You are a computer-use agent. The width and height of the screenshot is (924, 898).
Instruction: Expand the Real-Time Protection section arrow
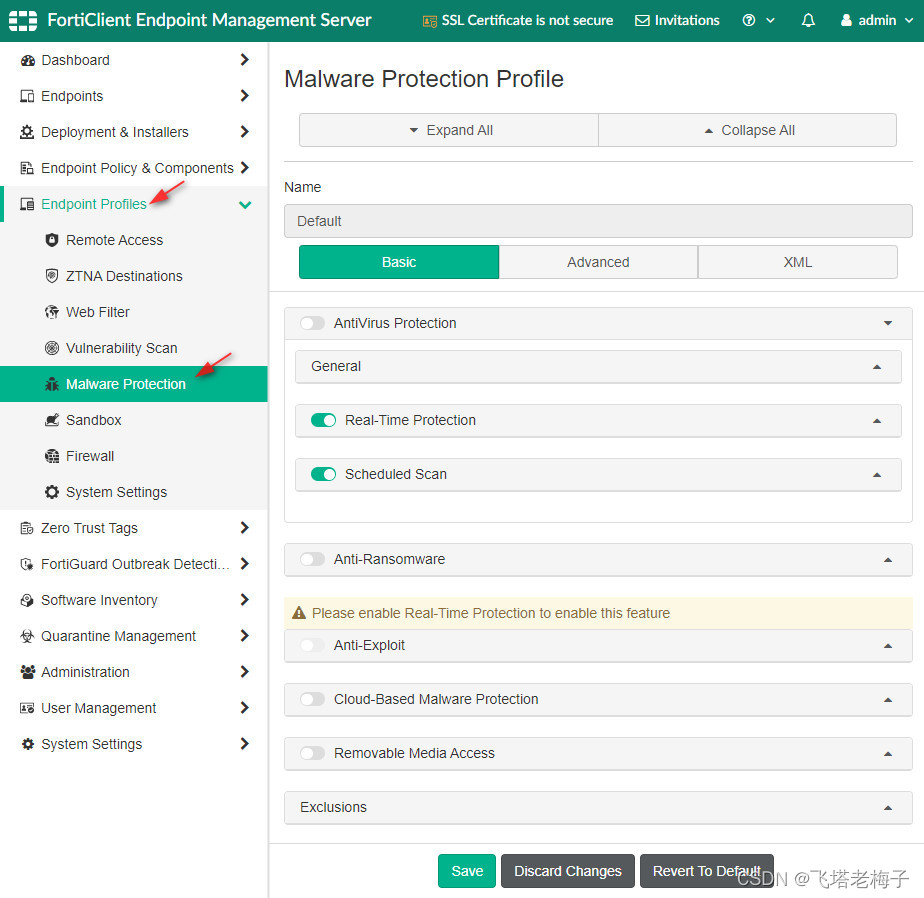[x=877, y=421]
